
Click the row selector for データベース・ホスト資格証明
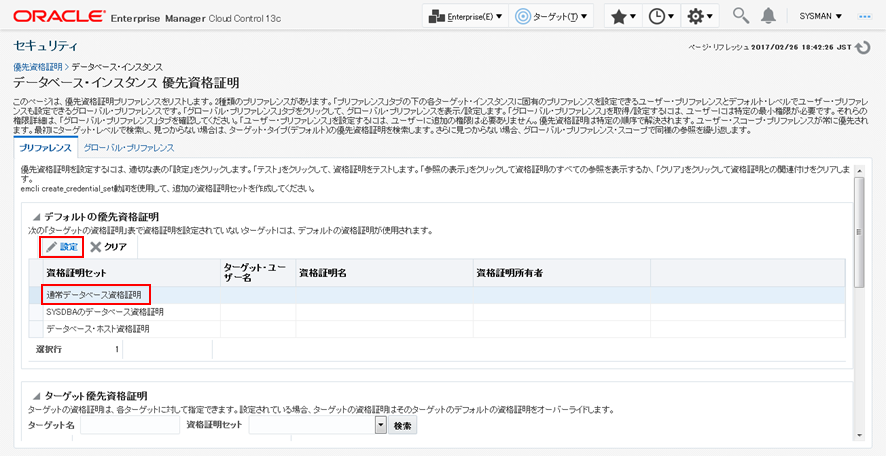tap(36, 329)
